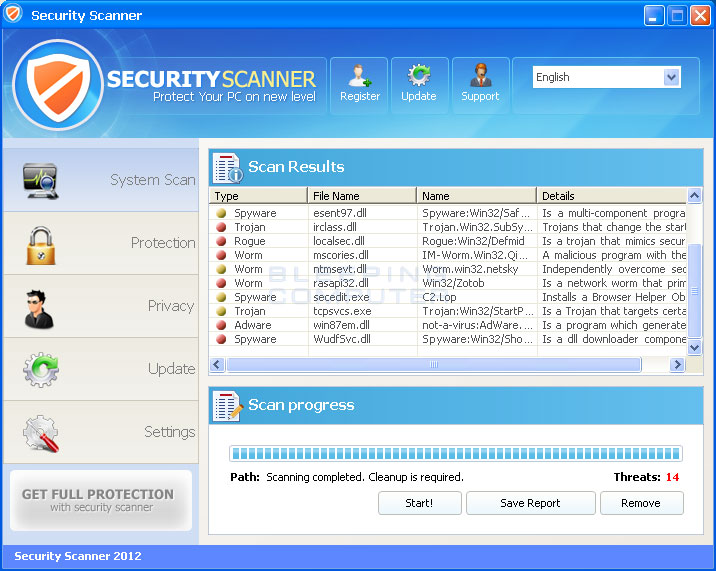Click the scan progress bar

(456, 454)
